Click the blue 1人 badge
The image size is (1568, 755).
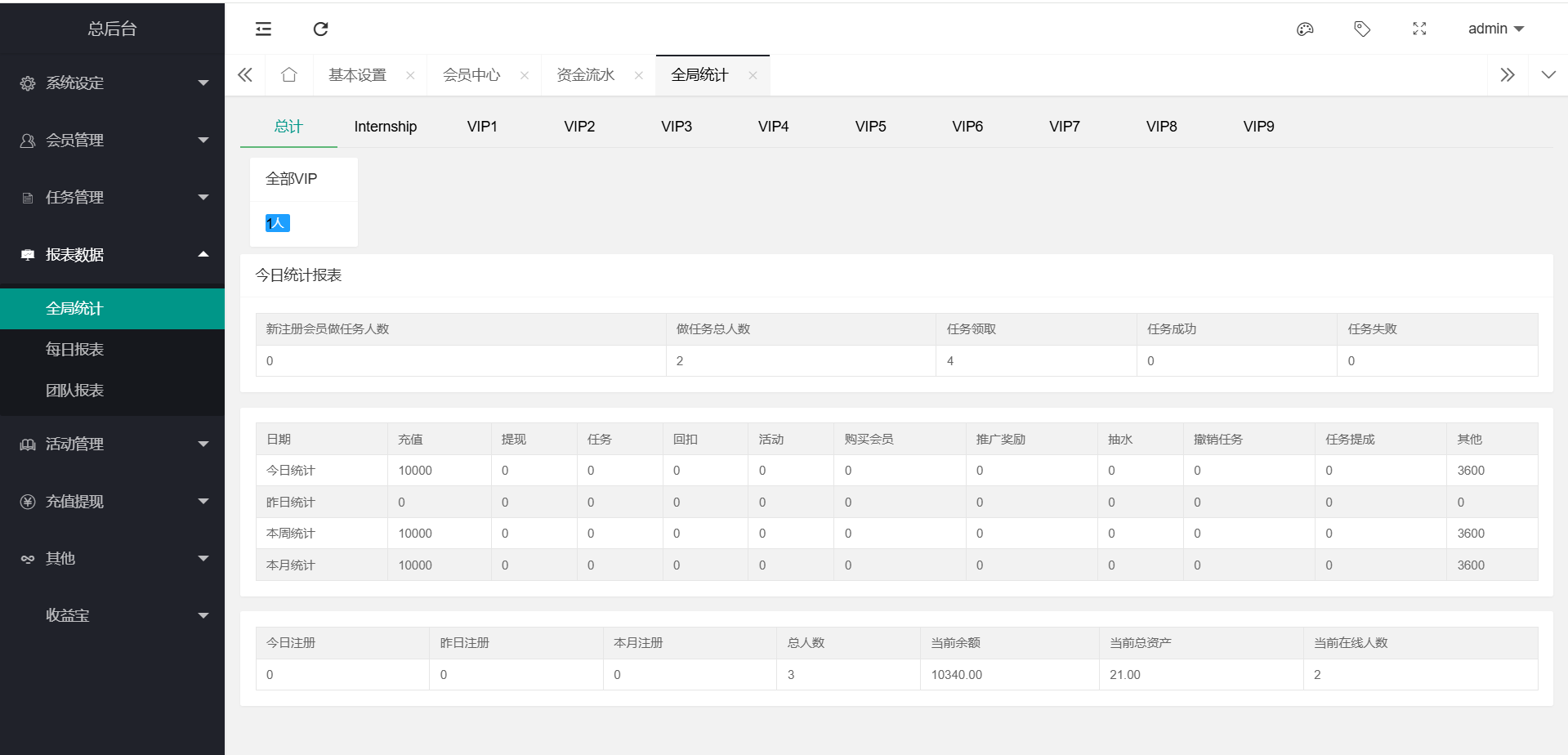[277, 223]
